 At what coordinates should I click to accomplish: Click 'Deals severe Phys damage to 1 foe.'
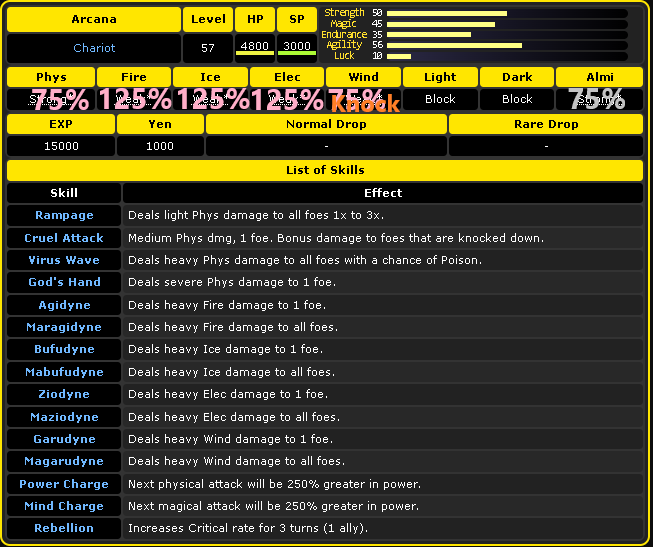coord(232,282)
